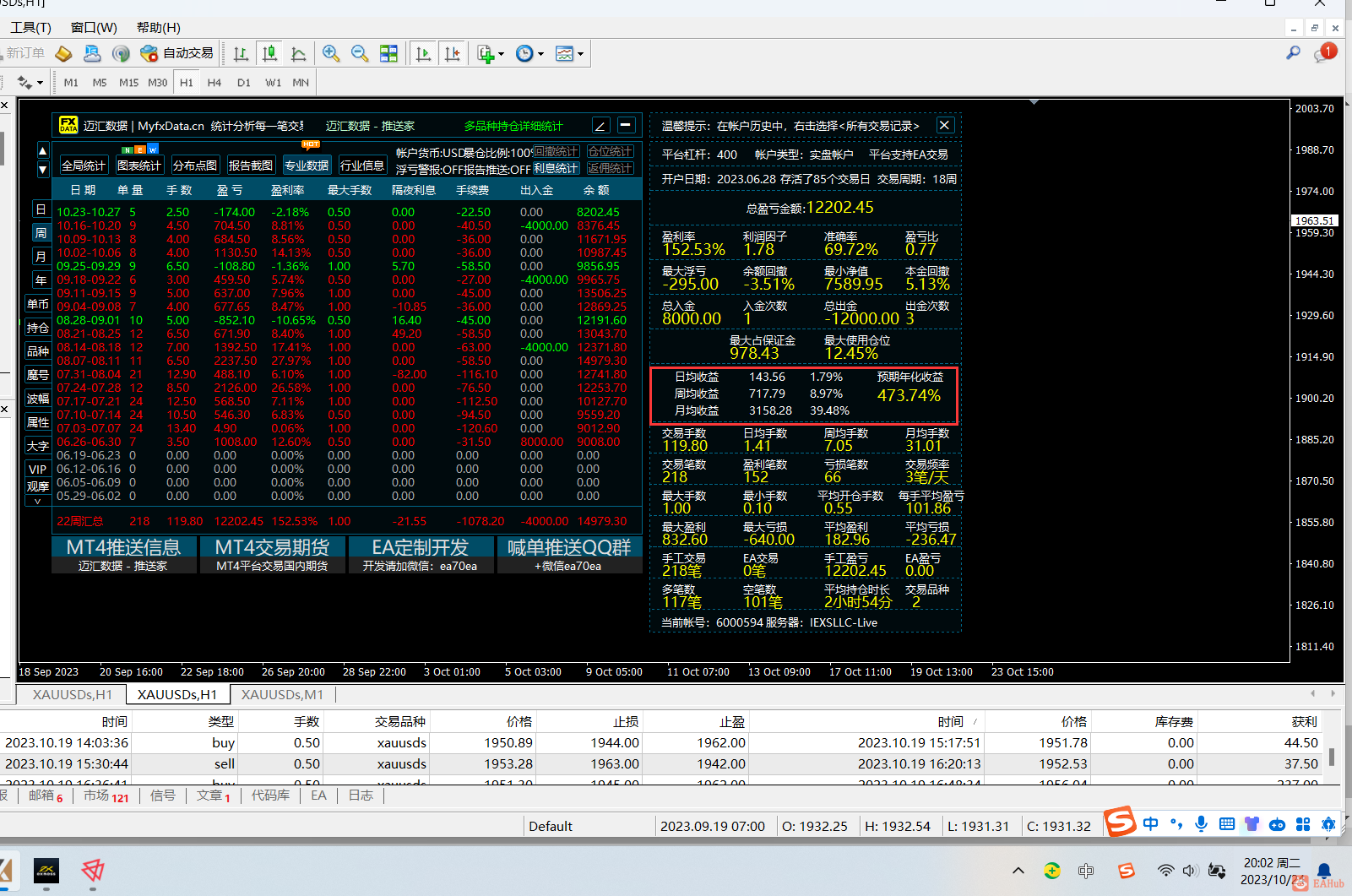Screen dimensions: 1352x896
Task: Tile chart windows with grid icon
Action: point(388,53)
